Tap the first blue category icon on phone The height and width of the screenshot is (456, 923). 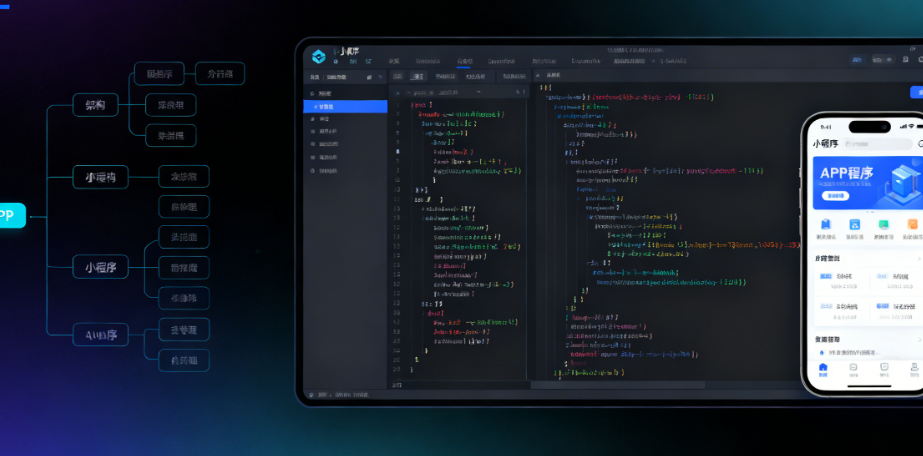[826, 225]
